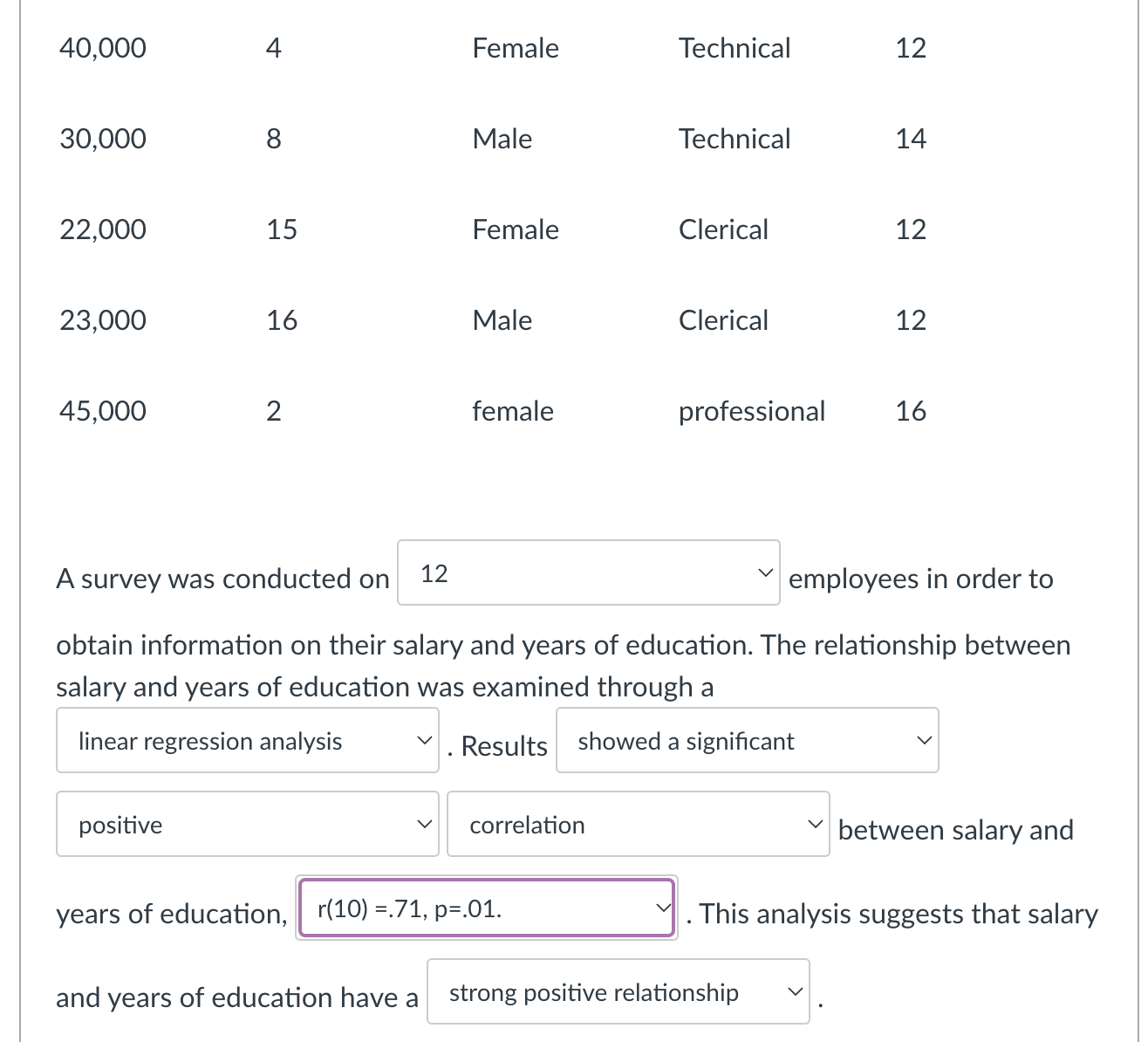Click the chevron beside "strong positive relationship"
1148x1042 pixels.
tap(795, 991)
